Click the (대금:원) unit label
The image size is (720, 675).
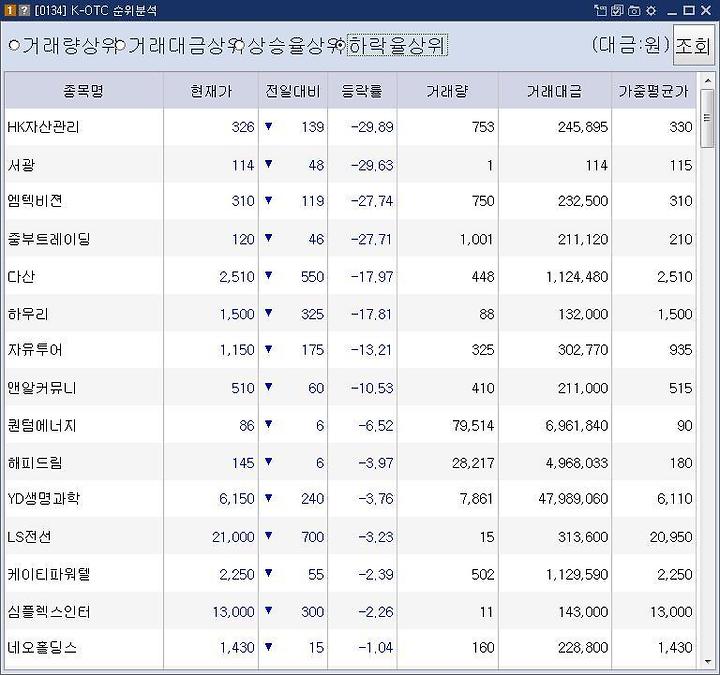click(631, 45)
